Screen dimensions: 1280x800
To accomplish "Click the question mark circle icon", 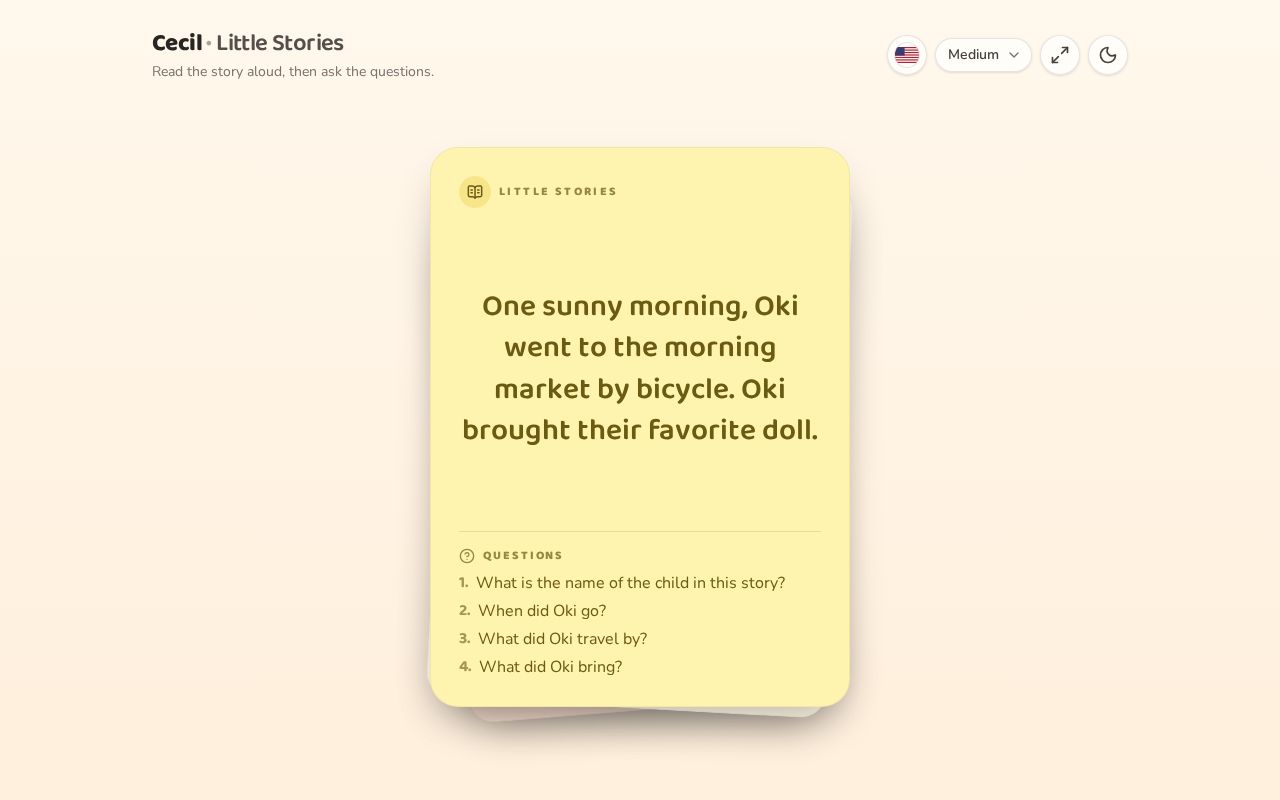I will (x=467, y=556).
